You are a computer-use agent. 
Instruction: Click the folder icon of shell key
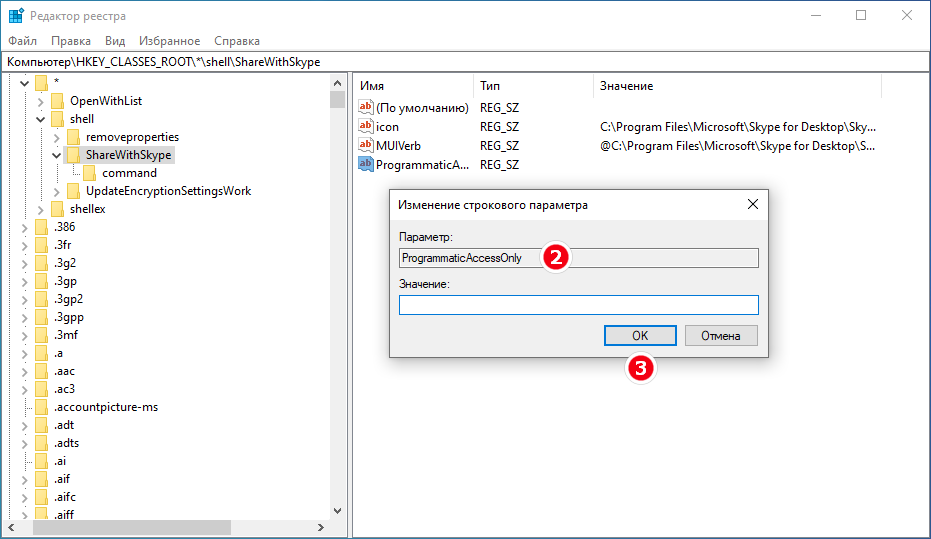click(58, 119)
